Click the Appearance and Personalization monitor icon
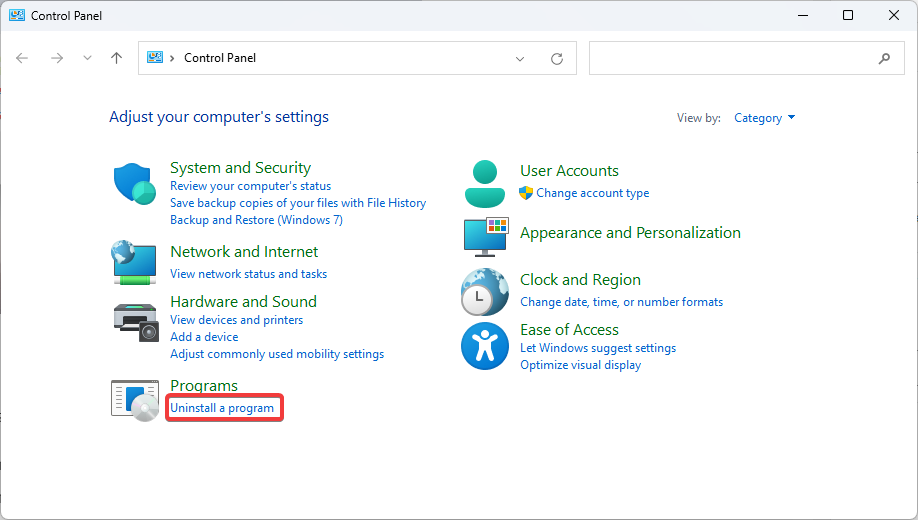The image size is (918, 520). (486, 237)
